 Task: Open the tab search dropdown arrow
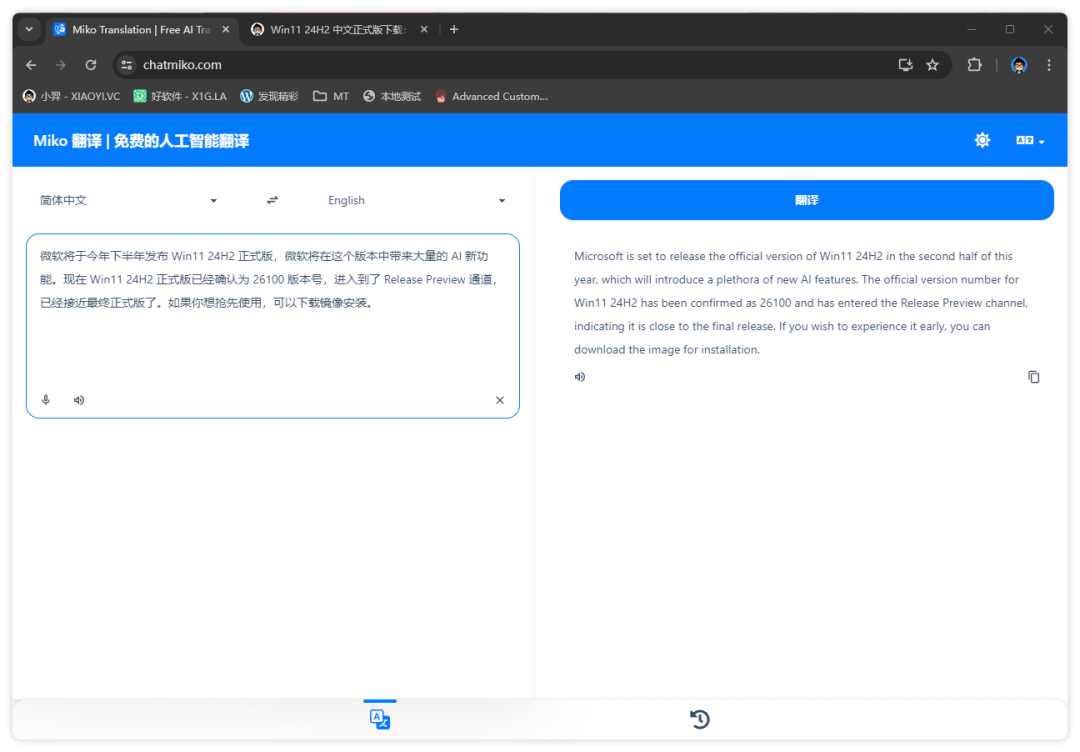(29, 30)
